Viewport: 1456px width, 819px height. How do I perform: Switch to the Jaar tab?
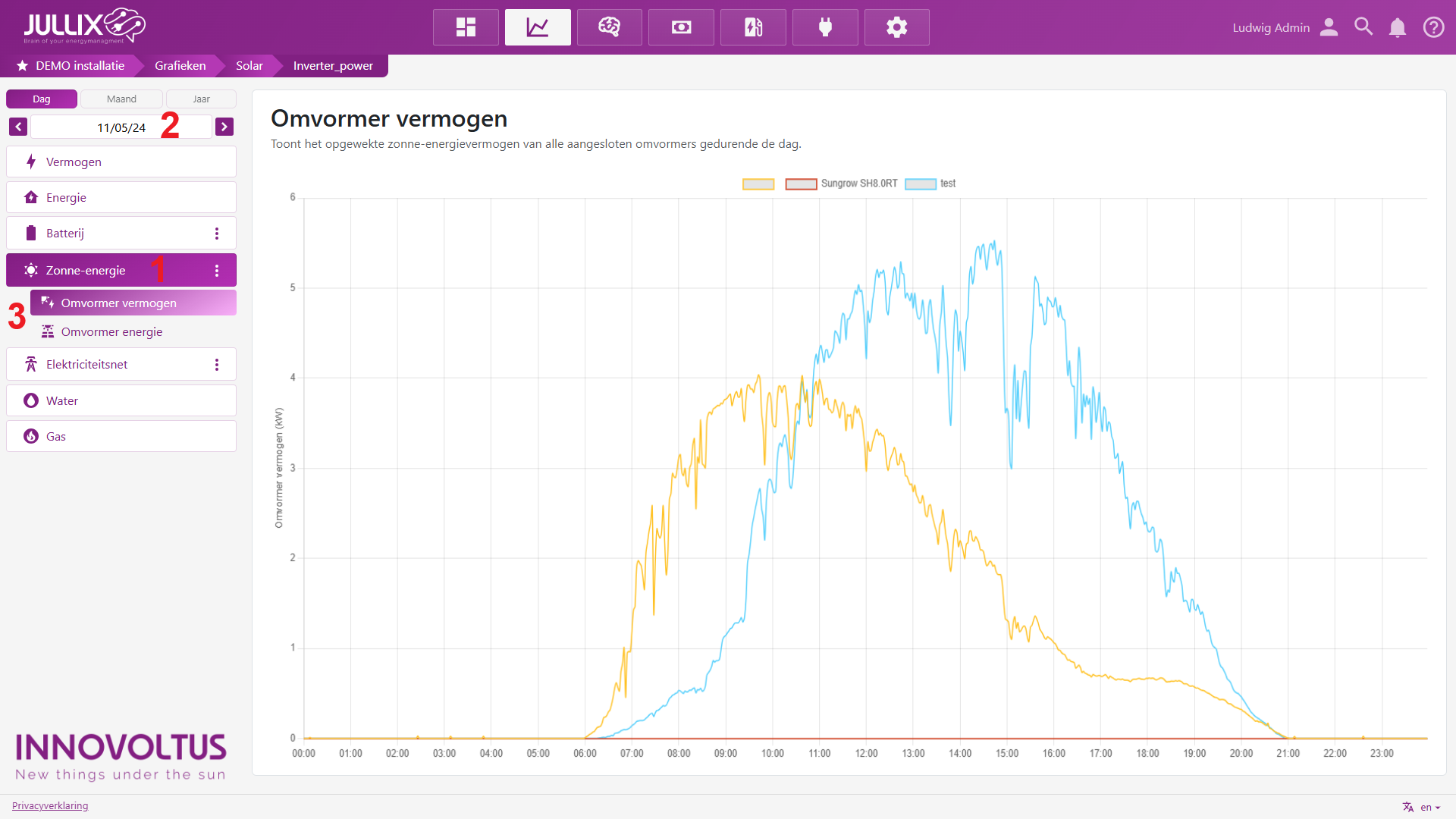[x=201, y=99]
